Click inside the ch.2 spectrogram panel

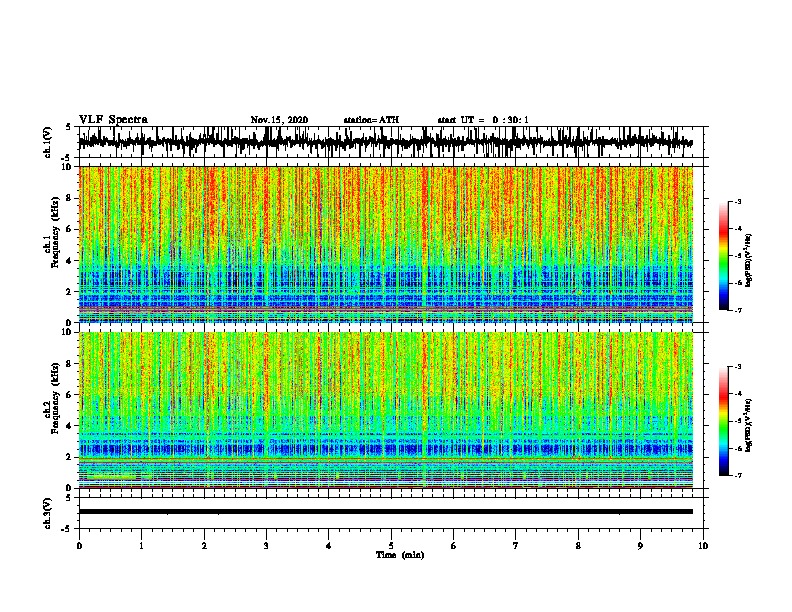coord(386,410)
